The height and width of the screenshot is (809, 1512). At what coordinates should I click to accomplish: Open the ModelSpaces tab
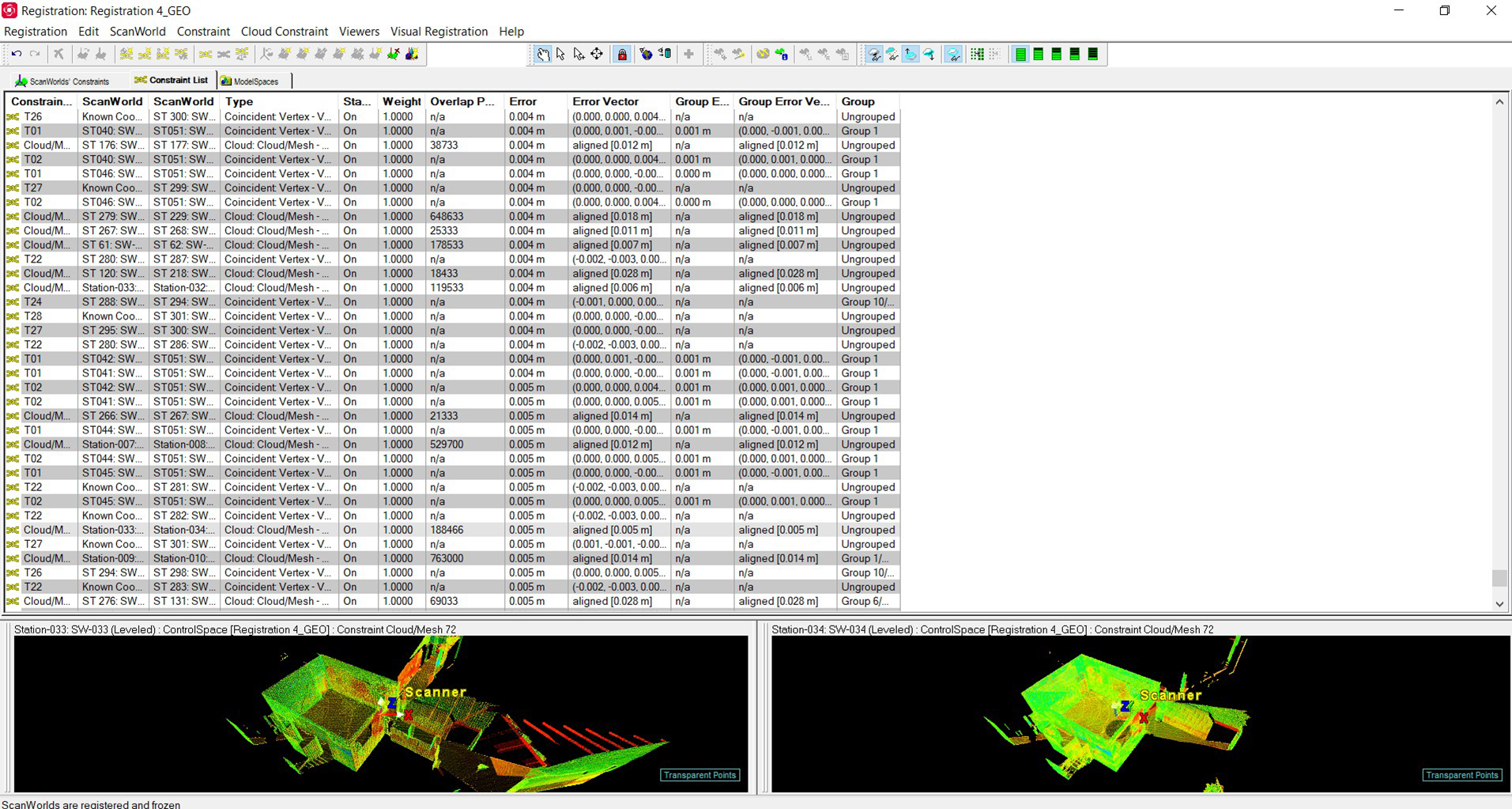pos(250,81)
